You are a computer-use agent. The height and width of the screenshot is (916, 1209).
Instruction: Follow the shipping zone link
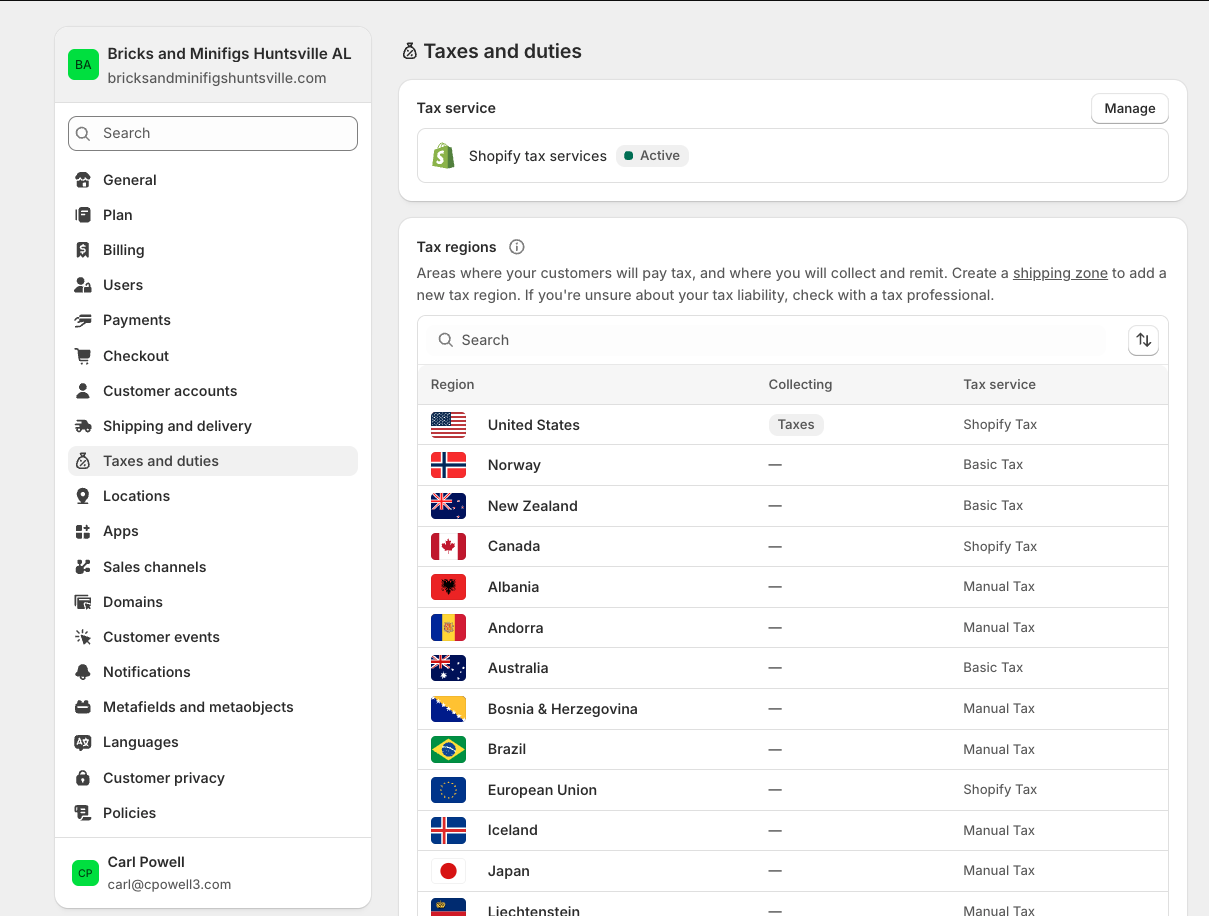(x=1060, y=273)
